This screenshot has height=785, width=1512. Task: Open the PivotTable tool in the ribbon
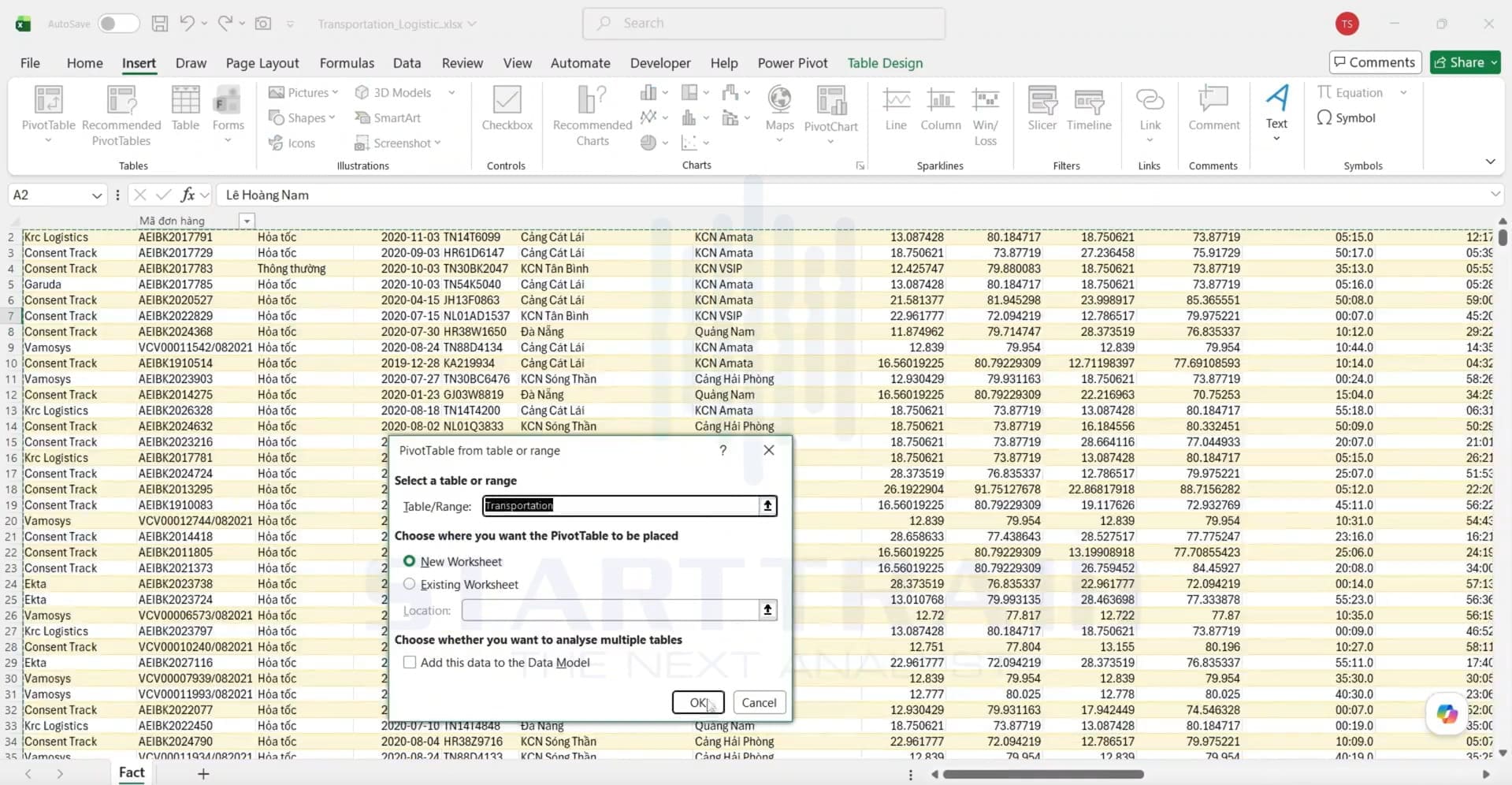pyautogui.click(x=48, y=114)
